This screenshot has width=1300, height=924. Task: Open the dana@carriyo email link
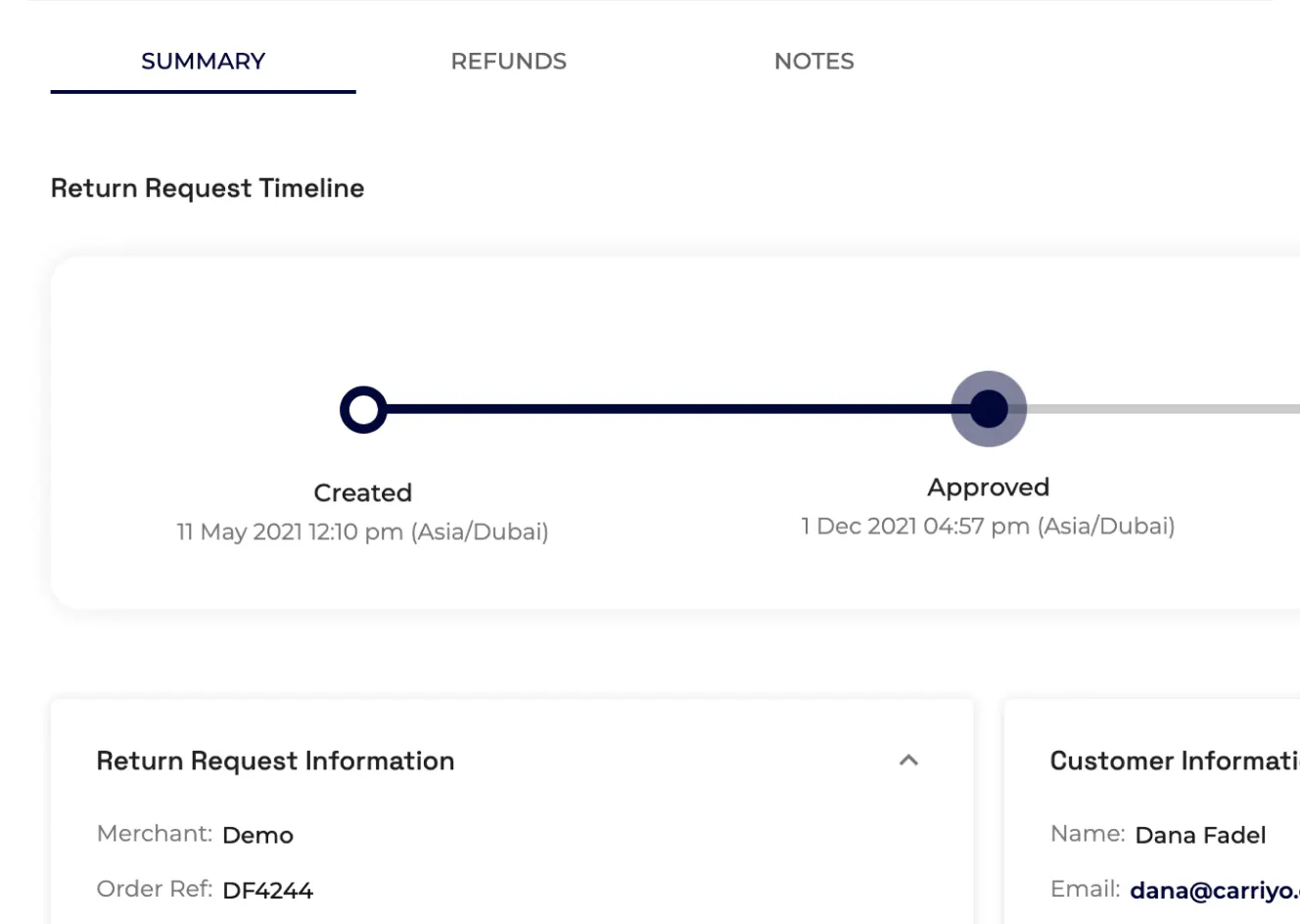(1214, 891)
